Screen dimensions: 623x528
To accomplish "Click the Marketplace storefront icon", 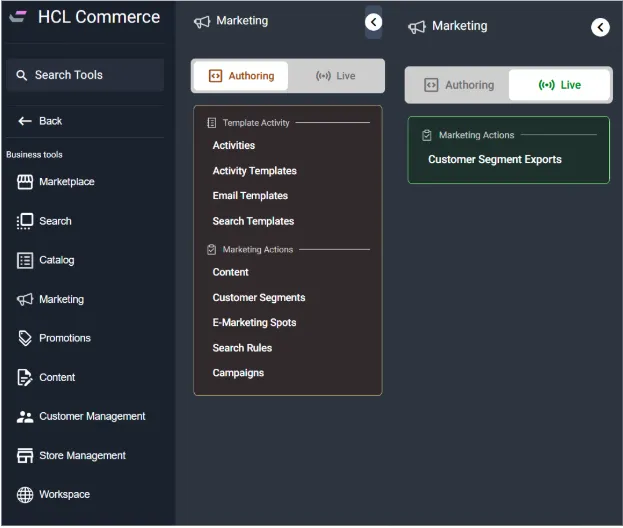I will [25, 182].
